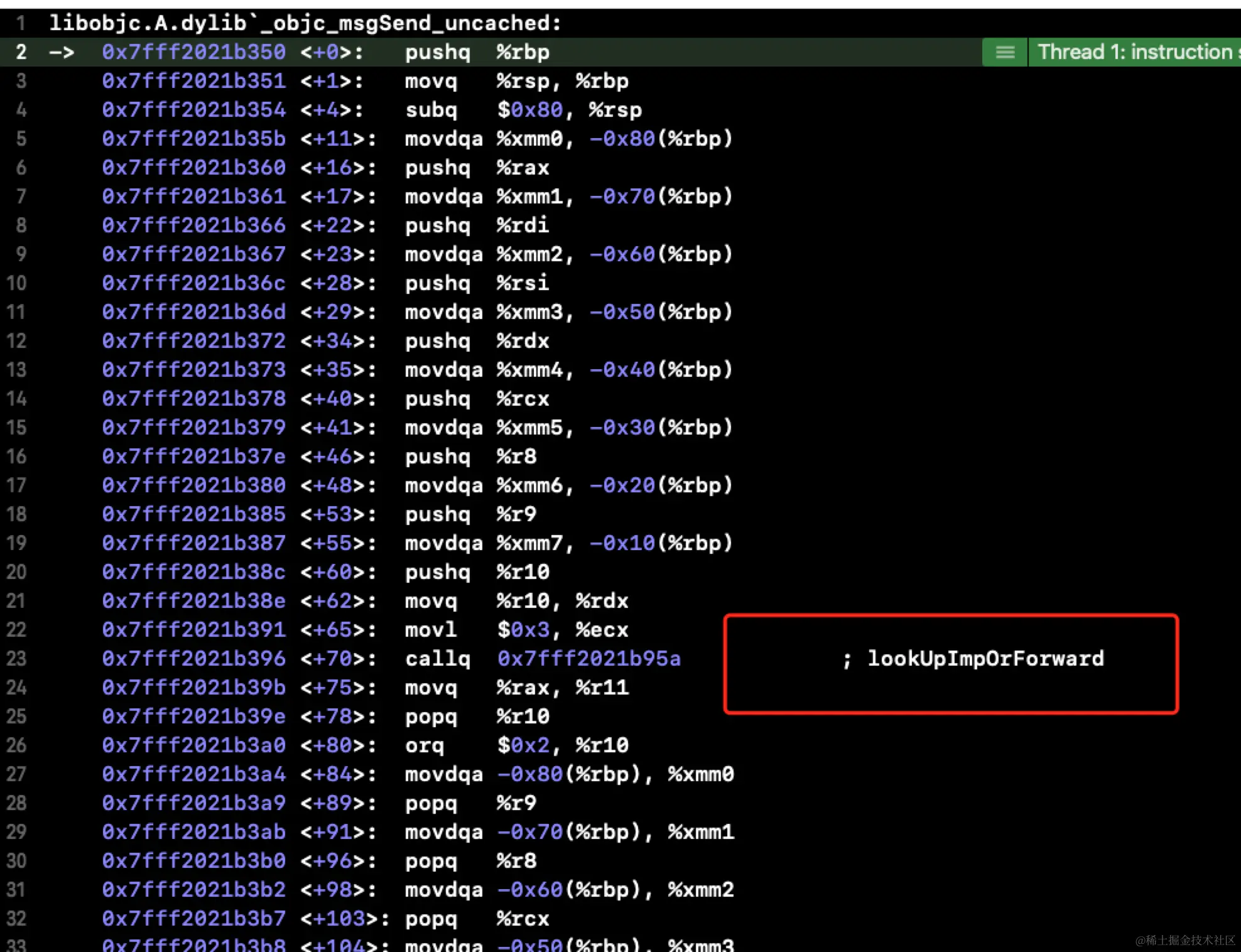Click the thread annotation lines icon
The height and width of the screenshot is (952, 1241).
(1005, 52)
